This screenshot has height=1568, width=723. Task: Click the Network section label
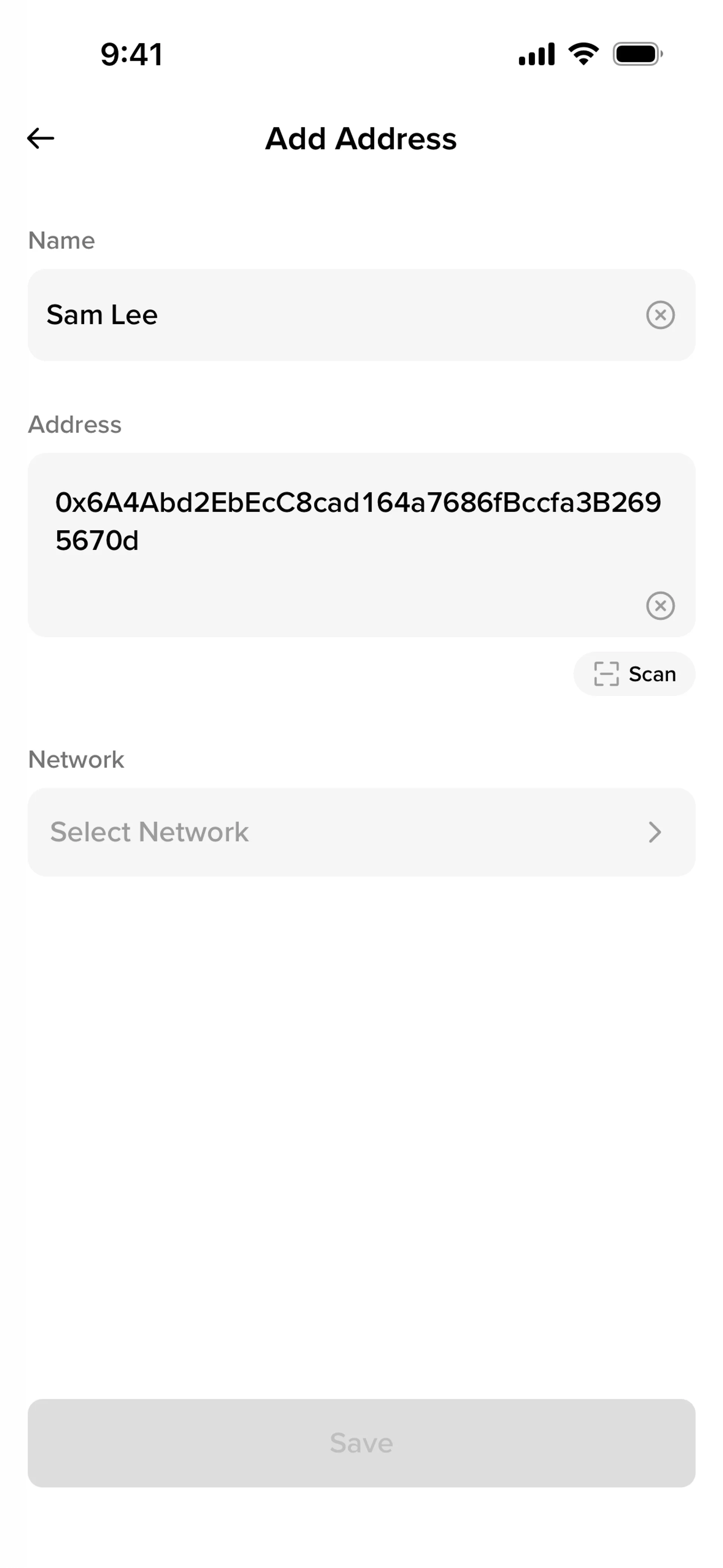coord(76,760)
